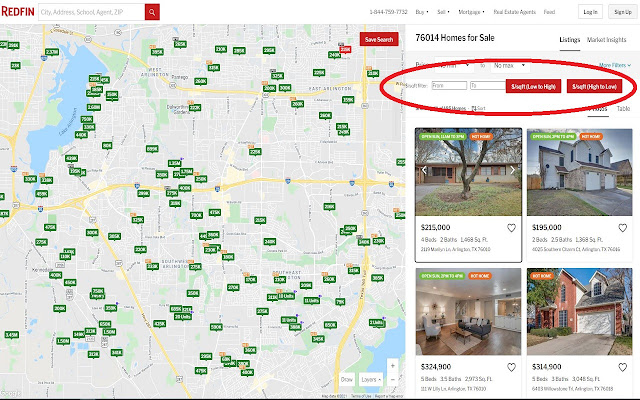640x400 pixels.
Task: Favorite the $215,000 listing with the heart
Action: [x=511, y=228]
